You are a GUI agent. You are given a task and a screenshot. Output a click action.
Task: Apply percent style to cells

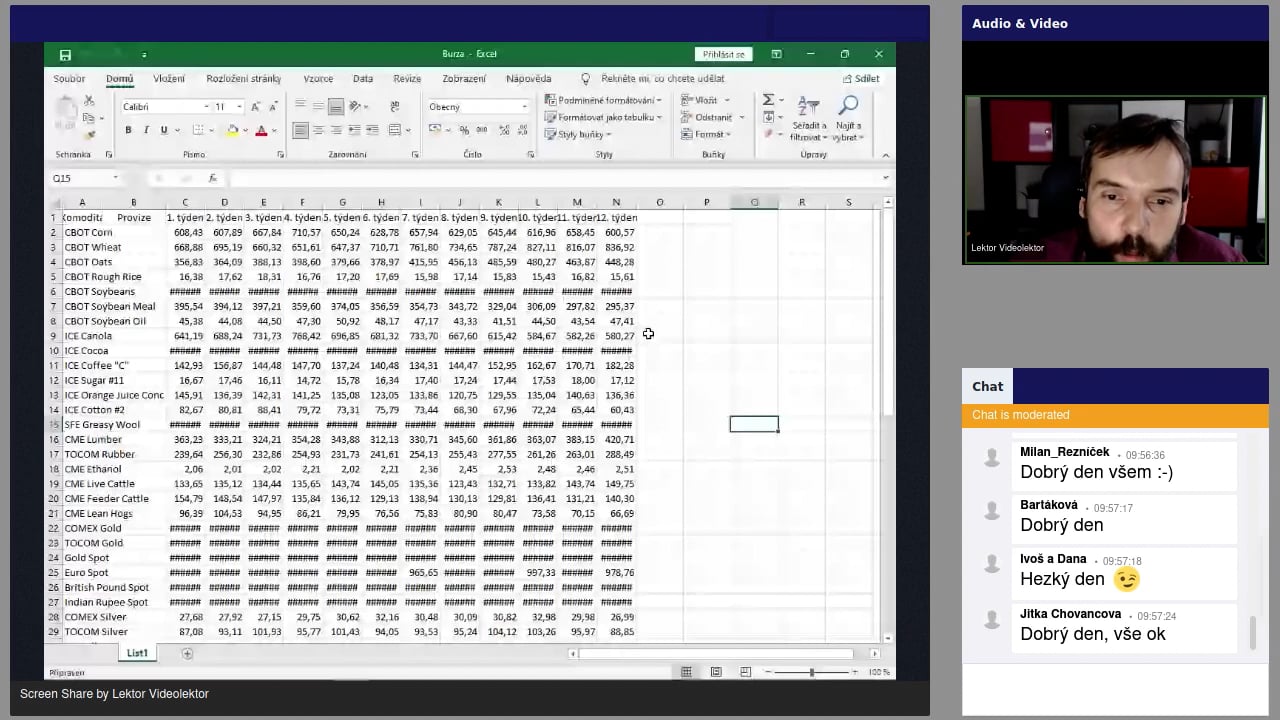(x=464, y=130)
